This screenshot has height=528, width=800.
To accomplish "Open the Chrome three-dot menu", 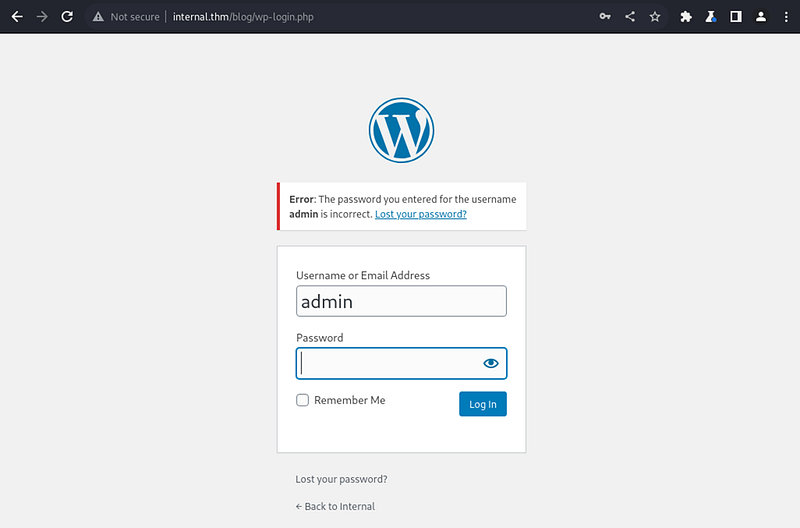I will [x=786, y=17].
